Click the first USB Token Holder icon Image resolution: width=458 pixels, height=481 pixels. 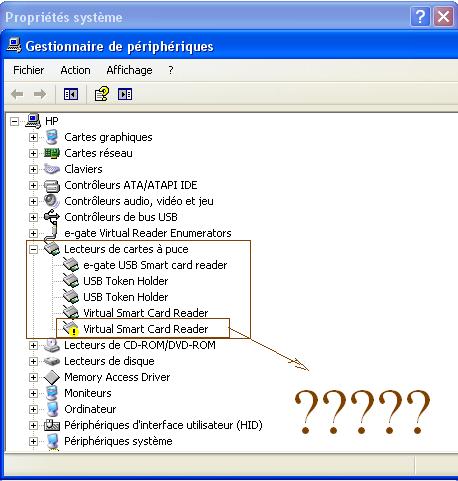tap(71, 281)
